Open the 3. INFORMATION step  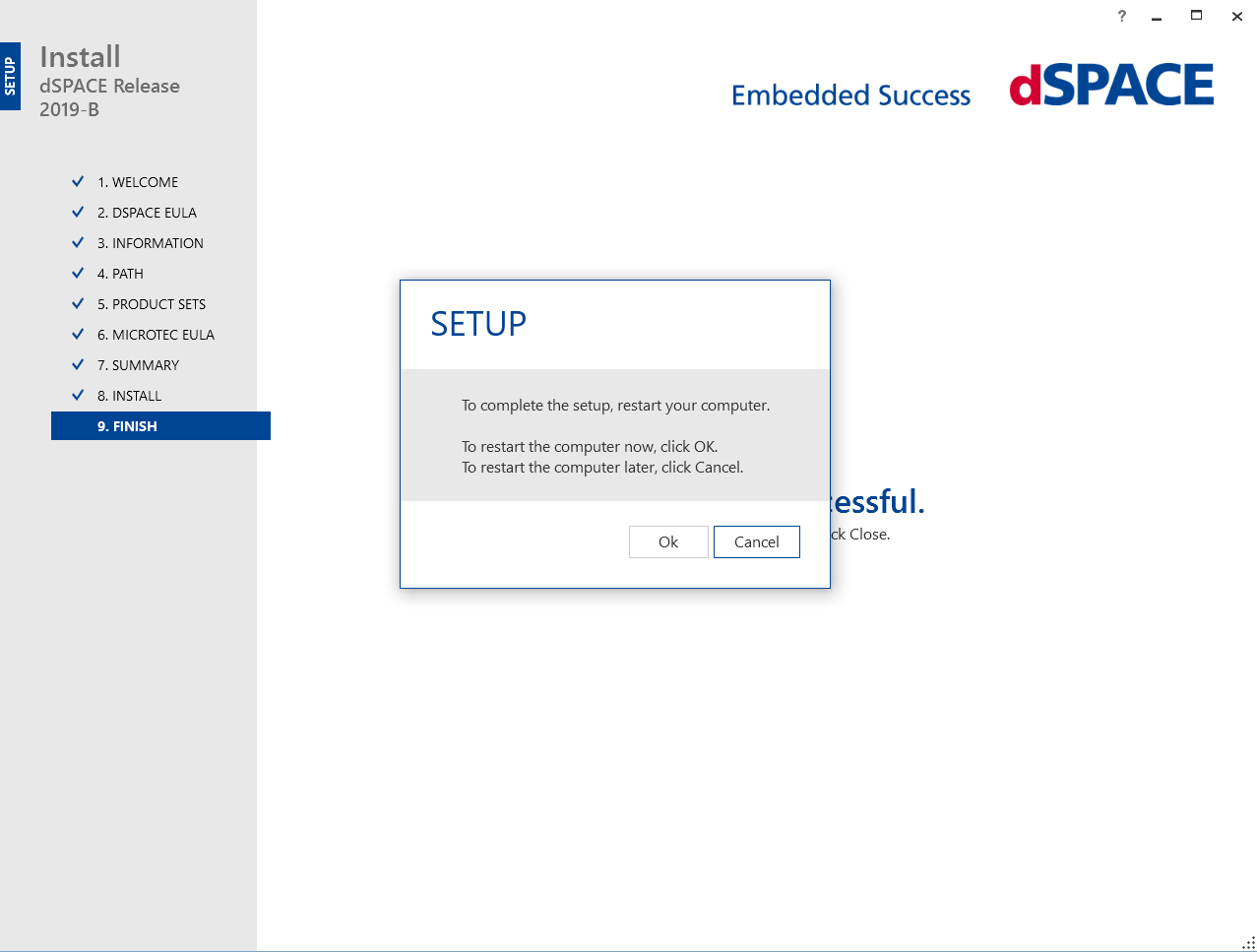(150, 242)
